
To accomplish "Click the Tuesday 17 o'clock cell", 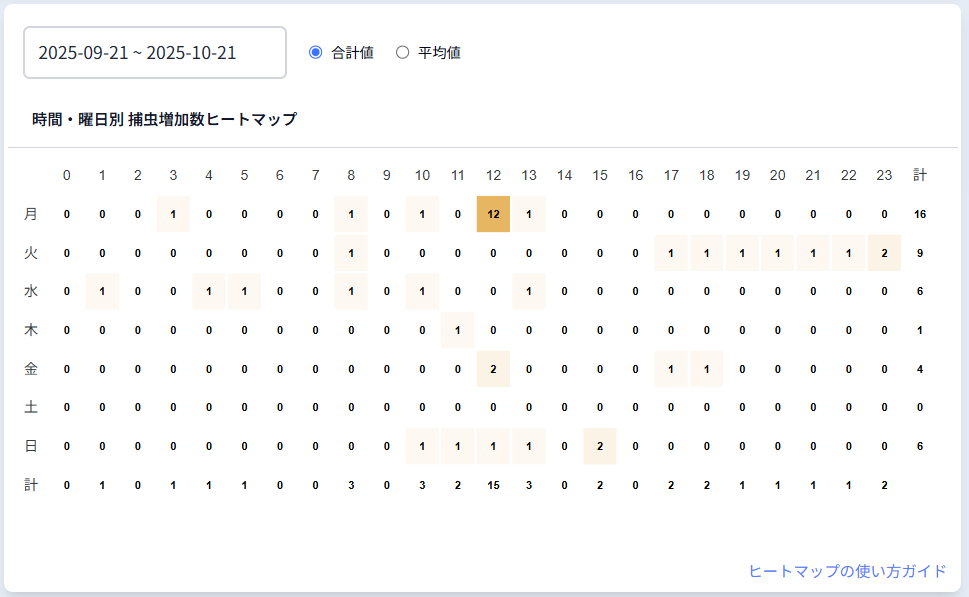I will point(671,253).
